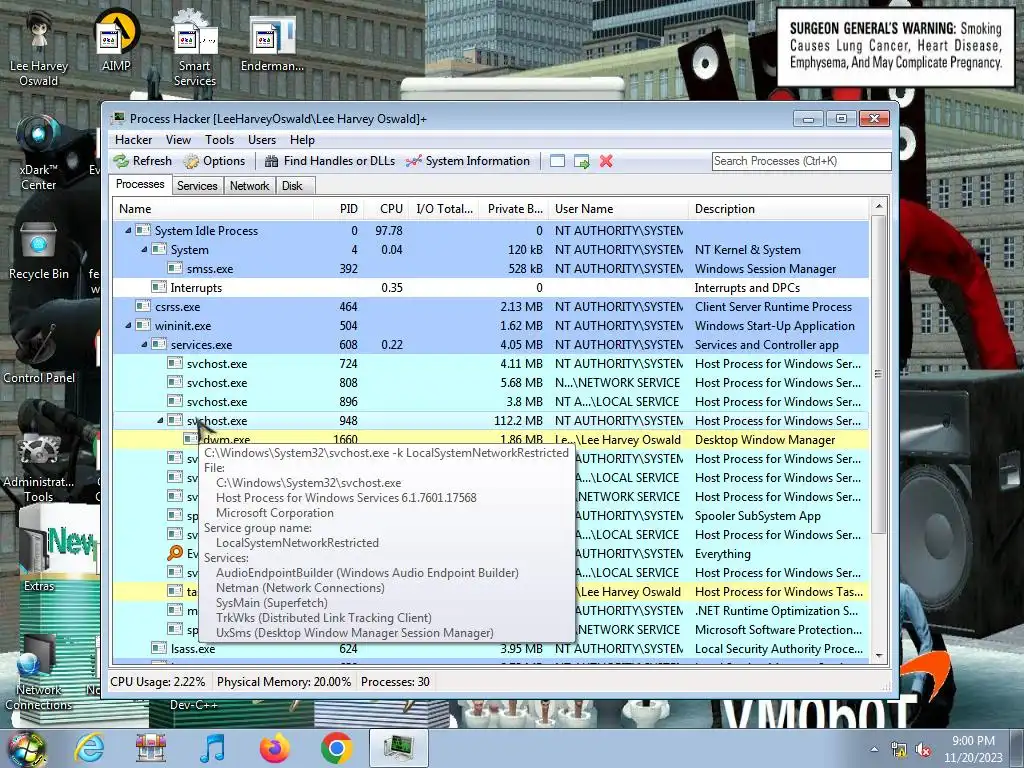Sort by the CPU column header
The image size is (1024, 768).
pyautogui.click(x=385, y=209)
